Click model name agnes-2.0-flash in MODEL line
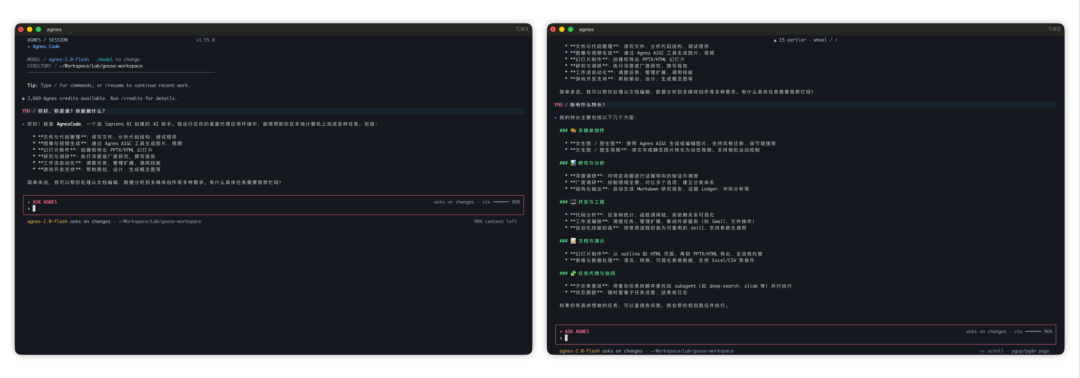The width and height of the screenshot is (1080, 378). (x=69, y=59)
